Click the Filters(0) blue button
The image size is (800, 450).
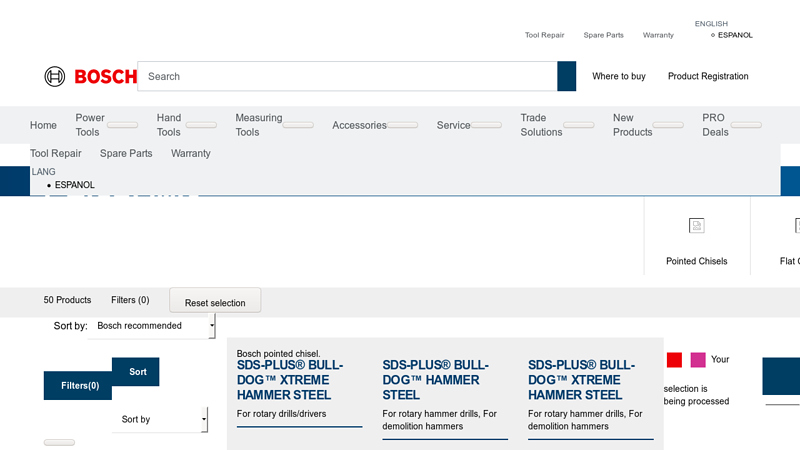[80, 386]
